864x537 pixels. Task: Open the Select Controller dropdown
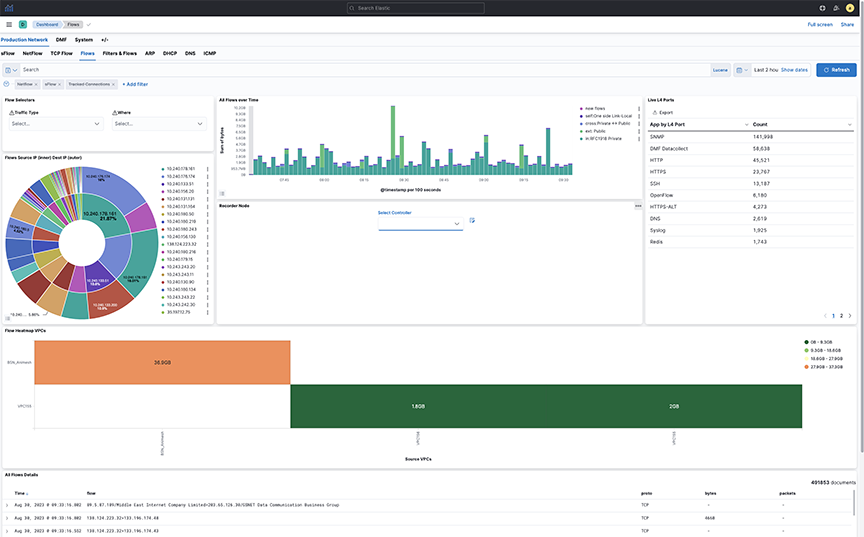point(420,223)
